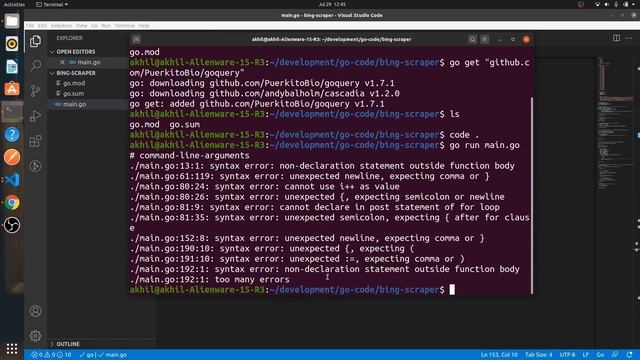Open the system tray volume and power menu
The width and height of the screenshot is (640, 360).
[x=616, y=4]
